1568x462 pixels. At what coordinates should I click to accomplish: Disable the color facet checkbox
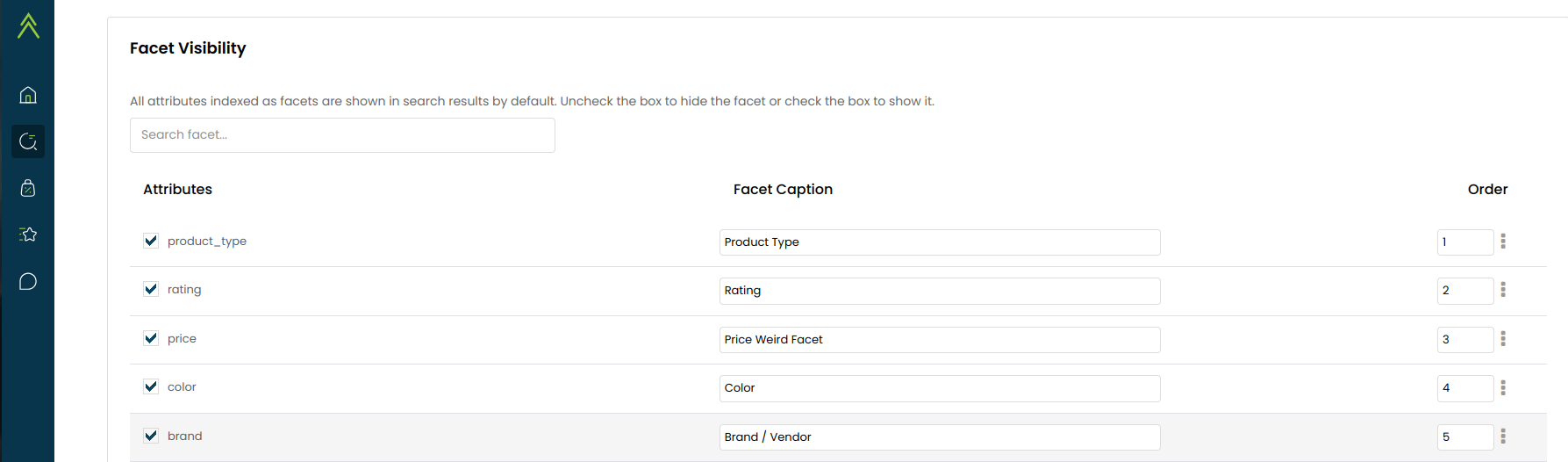[x=151, y=386]
